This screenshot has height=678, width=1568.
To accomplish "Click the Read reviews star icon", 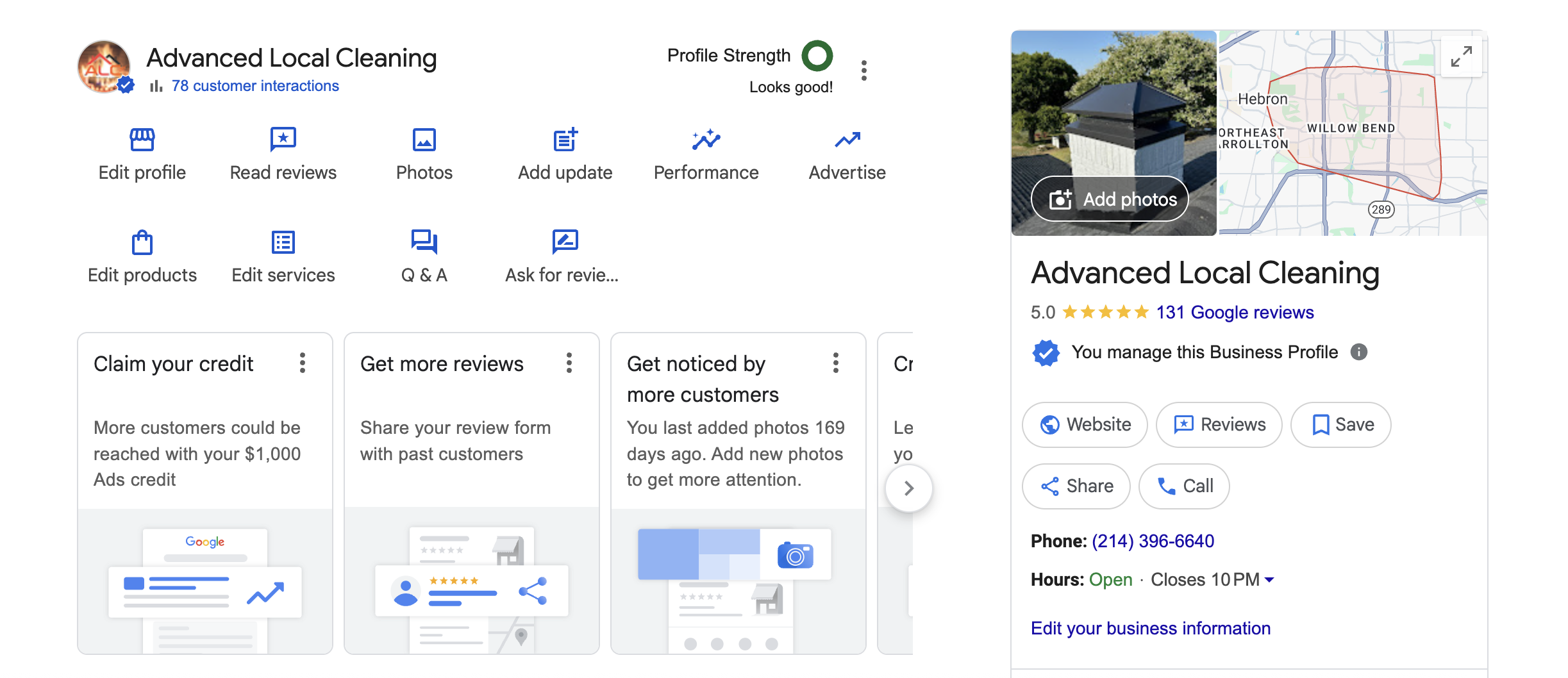I will [283, 139].
